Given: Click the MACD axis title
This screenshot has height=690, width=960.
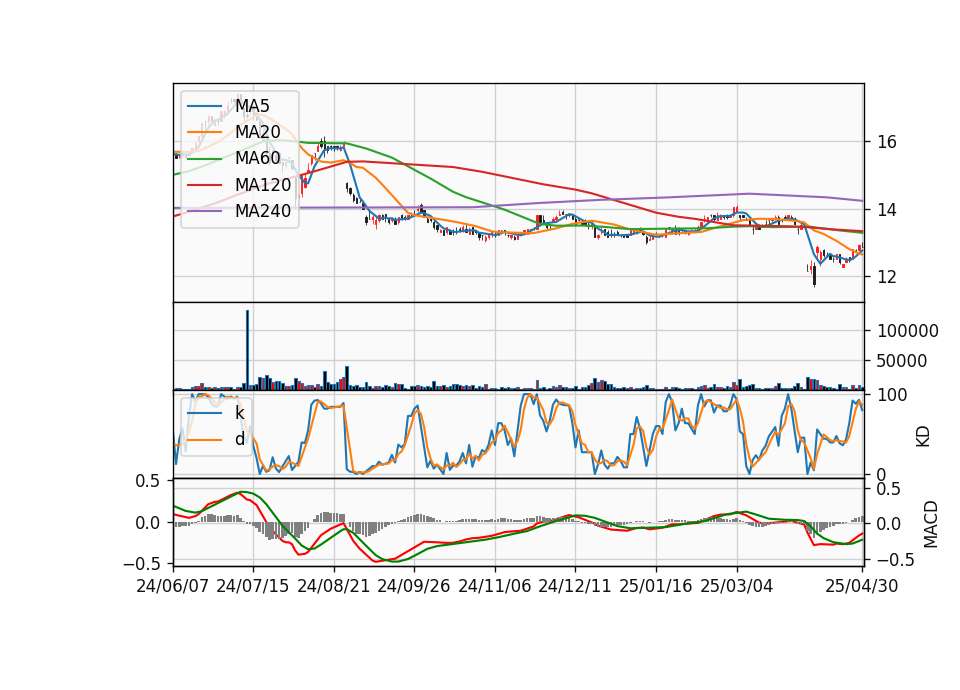Looking at the screenshot, I should point(931,524).
